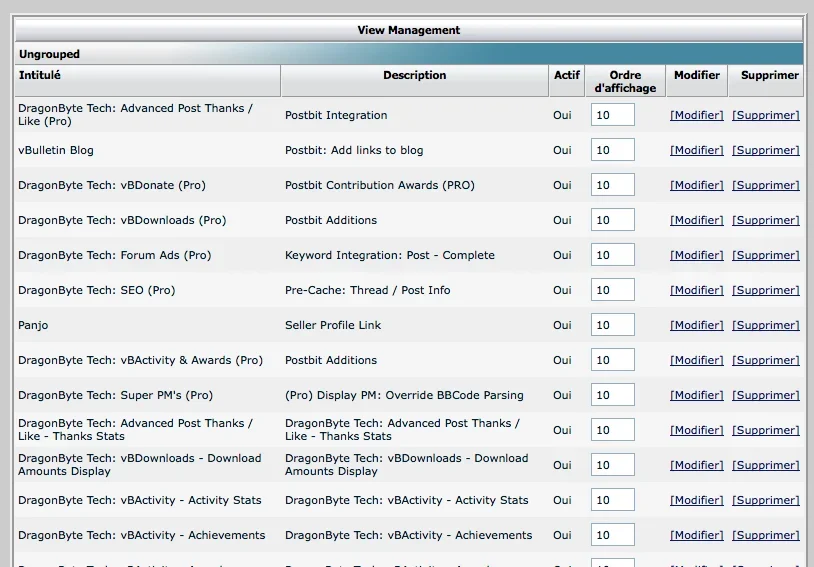This screenshot has height=567, width=814.
Task: Click Modifier for Super PM's (Pro)
Action: 696,395
